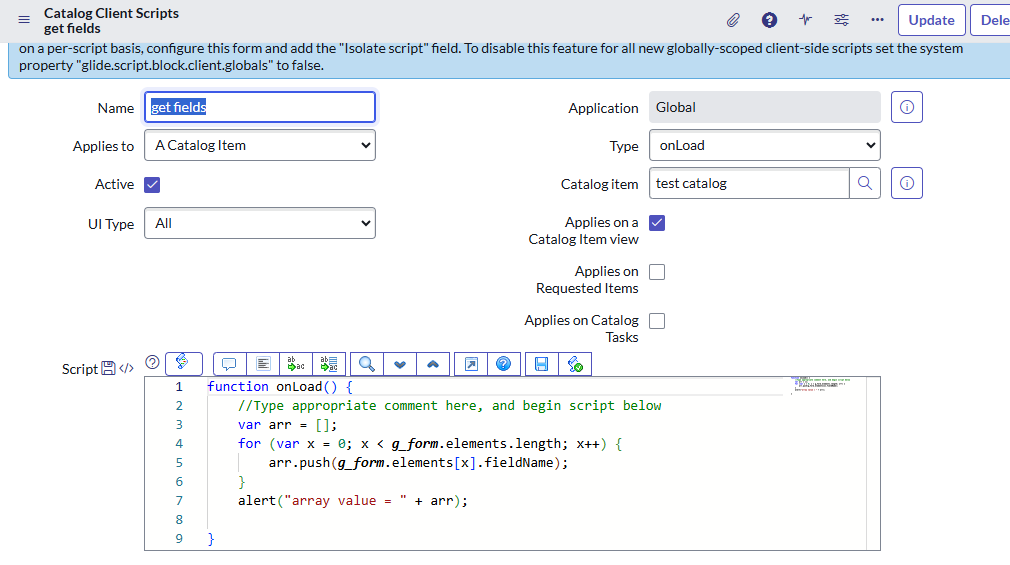Uncheck the Active checkbox

pyautogui.click(x=153, y=184)
